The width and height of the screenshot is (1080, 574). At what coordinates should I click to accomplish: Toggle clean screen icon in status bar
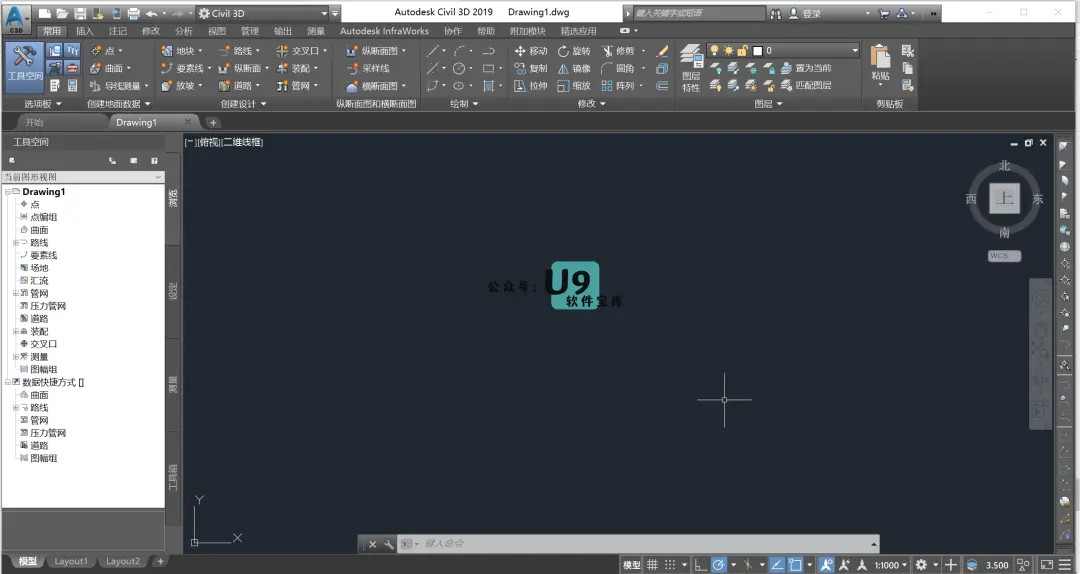(x=1047, y=565)
